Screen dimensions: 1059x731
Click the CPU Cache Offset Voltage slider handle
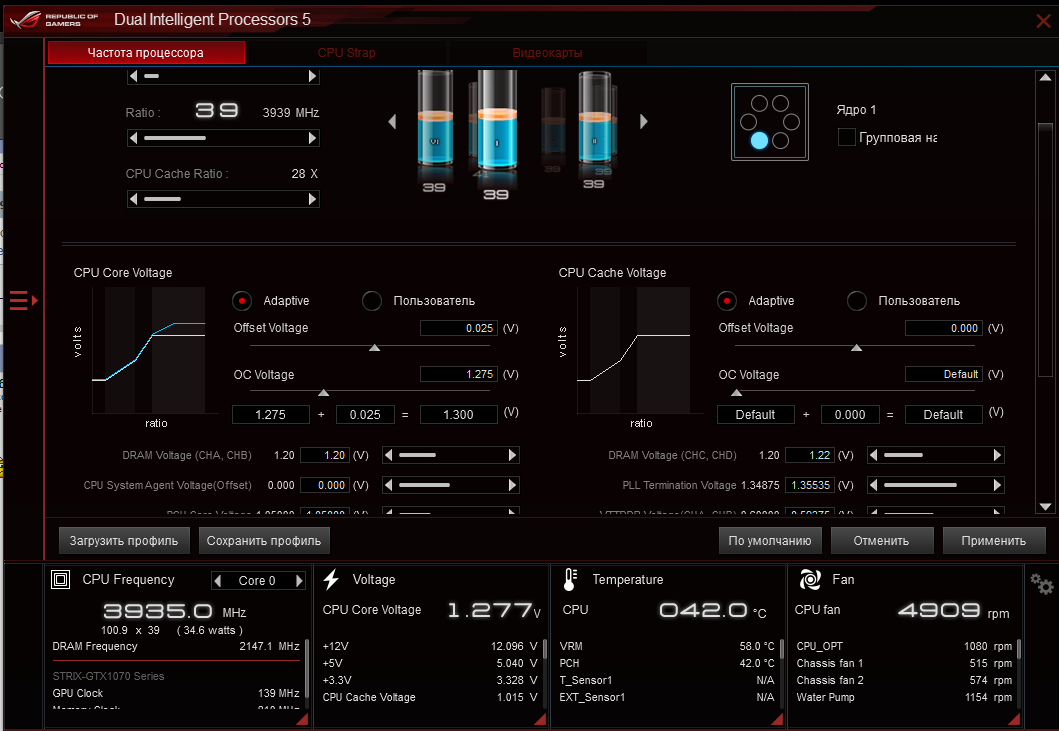[856, 348]
